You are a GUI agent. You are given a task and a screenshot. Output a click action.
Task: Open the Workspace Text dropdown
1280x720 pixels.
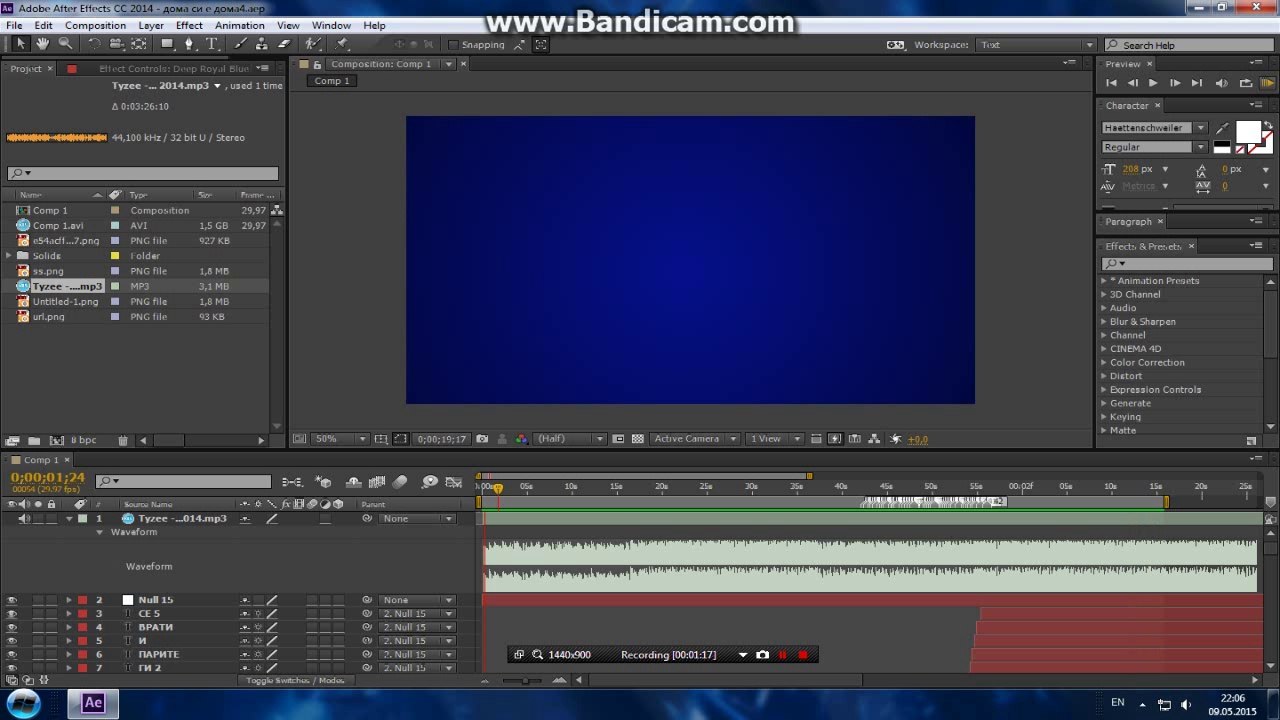tap(1037, 45)
